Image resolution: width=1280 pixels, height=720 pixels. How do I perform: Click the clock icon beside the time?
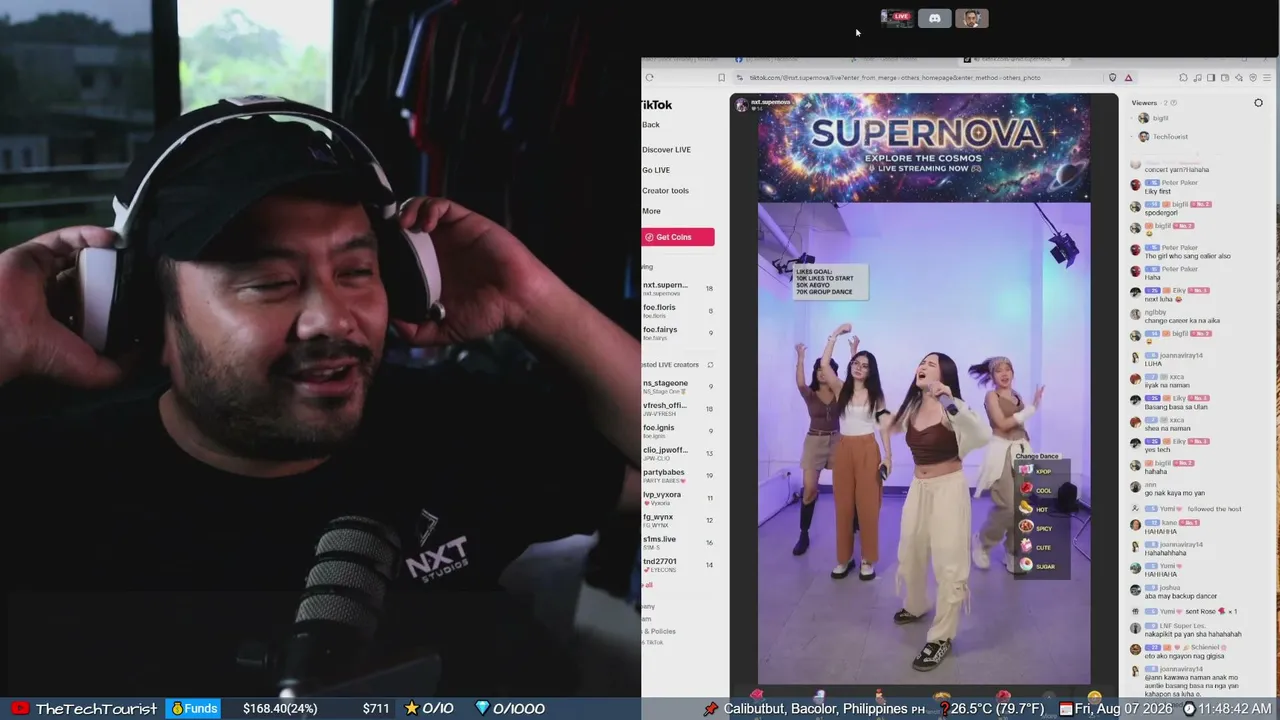[x=1189, y=708]
